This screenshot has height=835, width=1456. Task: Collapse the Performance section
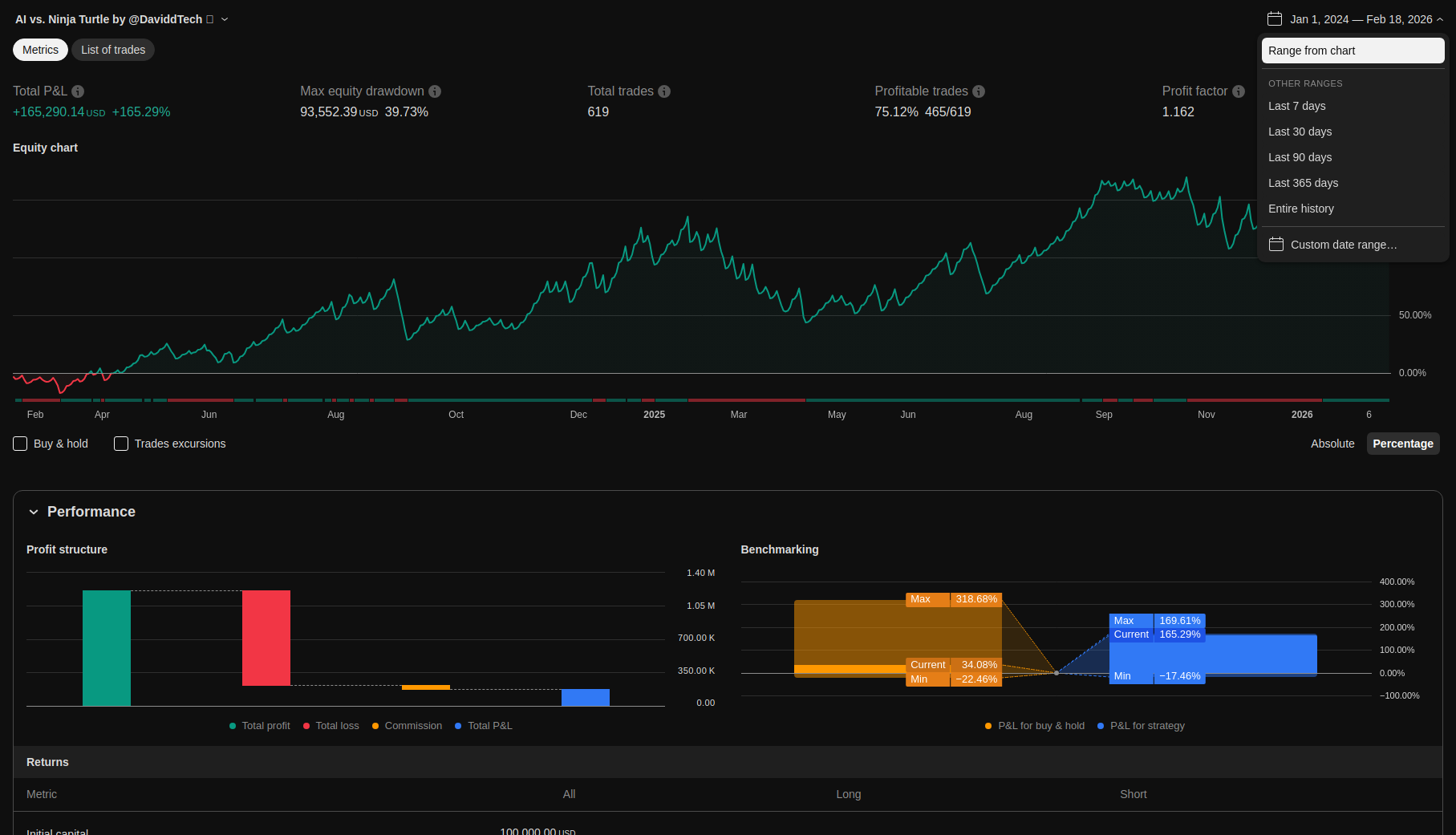tap(34, 512)
